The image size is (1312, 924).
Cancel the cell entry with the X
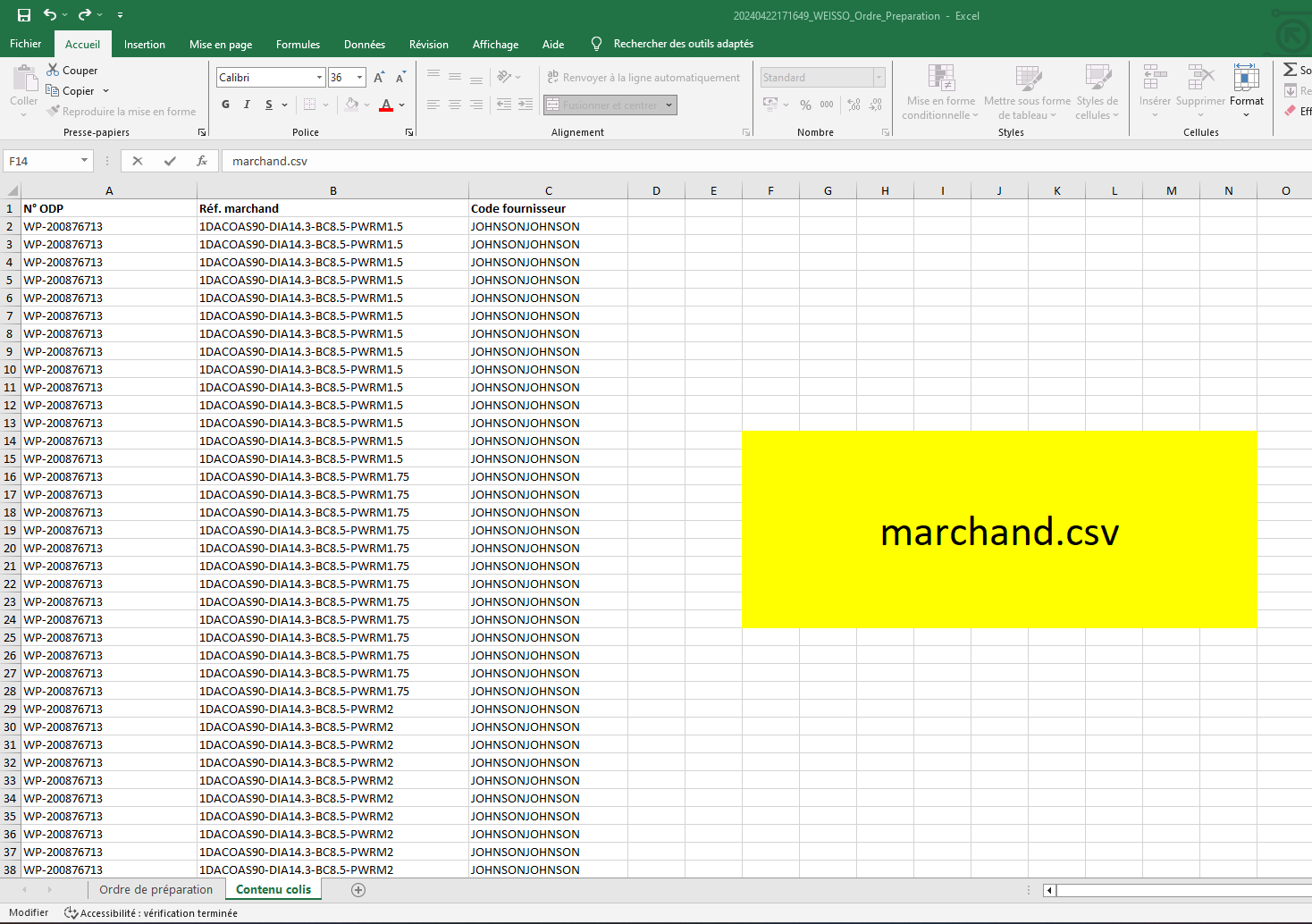tap(138, 161)
